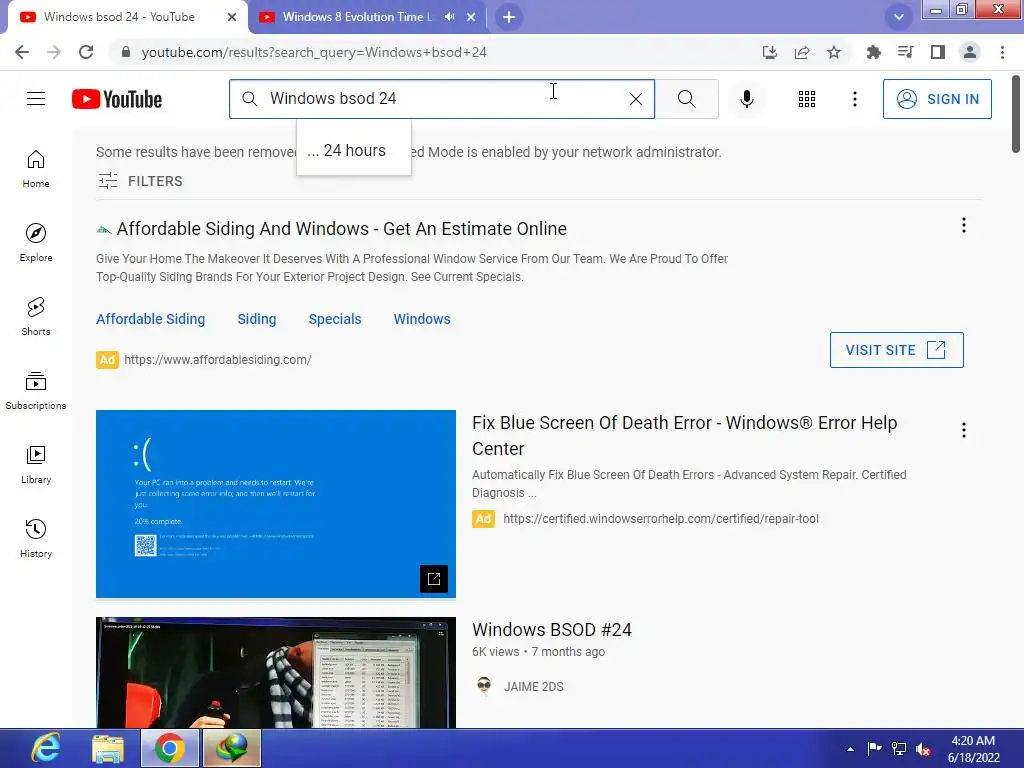Open the Internet Download Manager taskbar icon
The image size is (1024, 768).
232,748
